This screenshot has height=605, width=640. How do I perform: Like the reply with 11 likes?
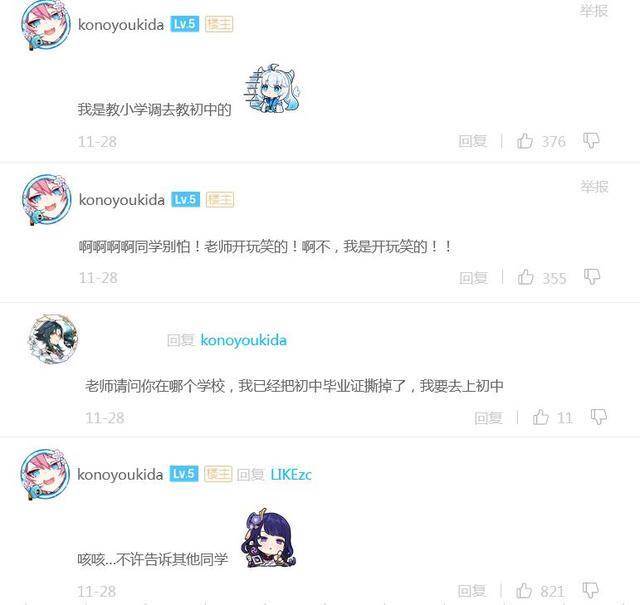[540, 417]
